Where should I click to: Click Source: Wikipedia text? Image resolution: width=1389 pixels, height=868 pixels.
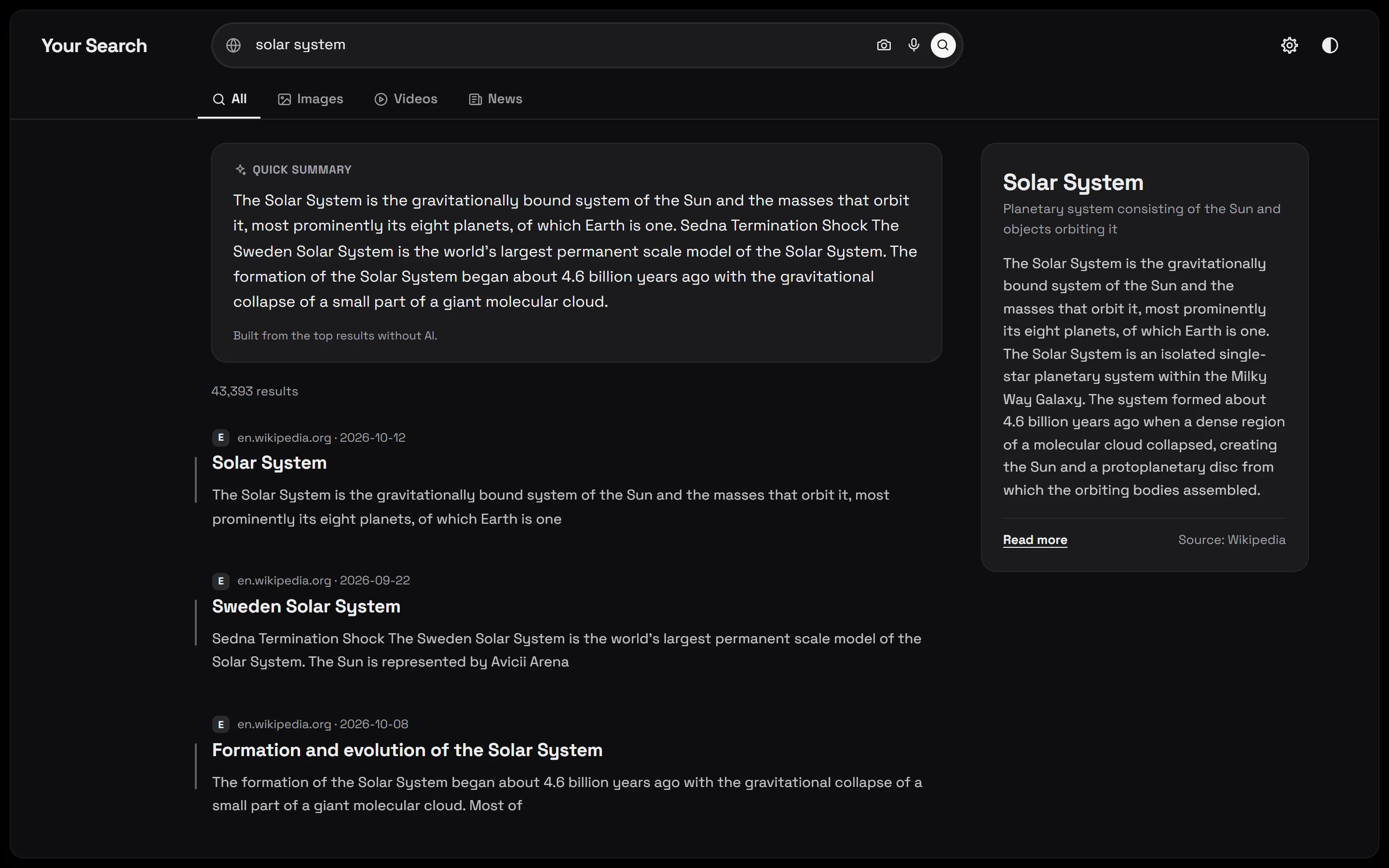1232,540
